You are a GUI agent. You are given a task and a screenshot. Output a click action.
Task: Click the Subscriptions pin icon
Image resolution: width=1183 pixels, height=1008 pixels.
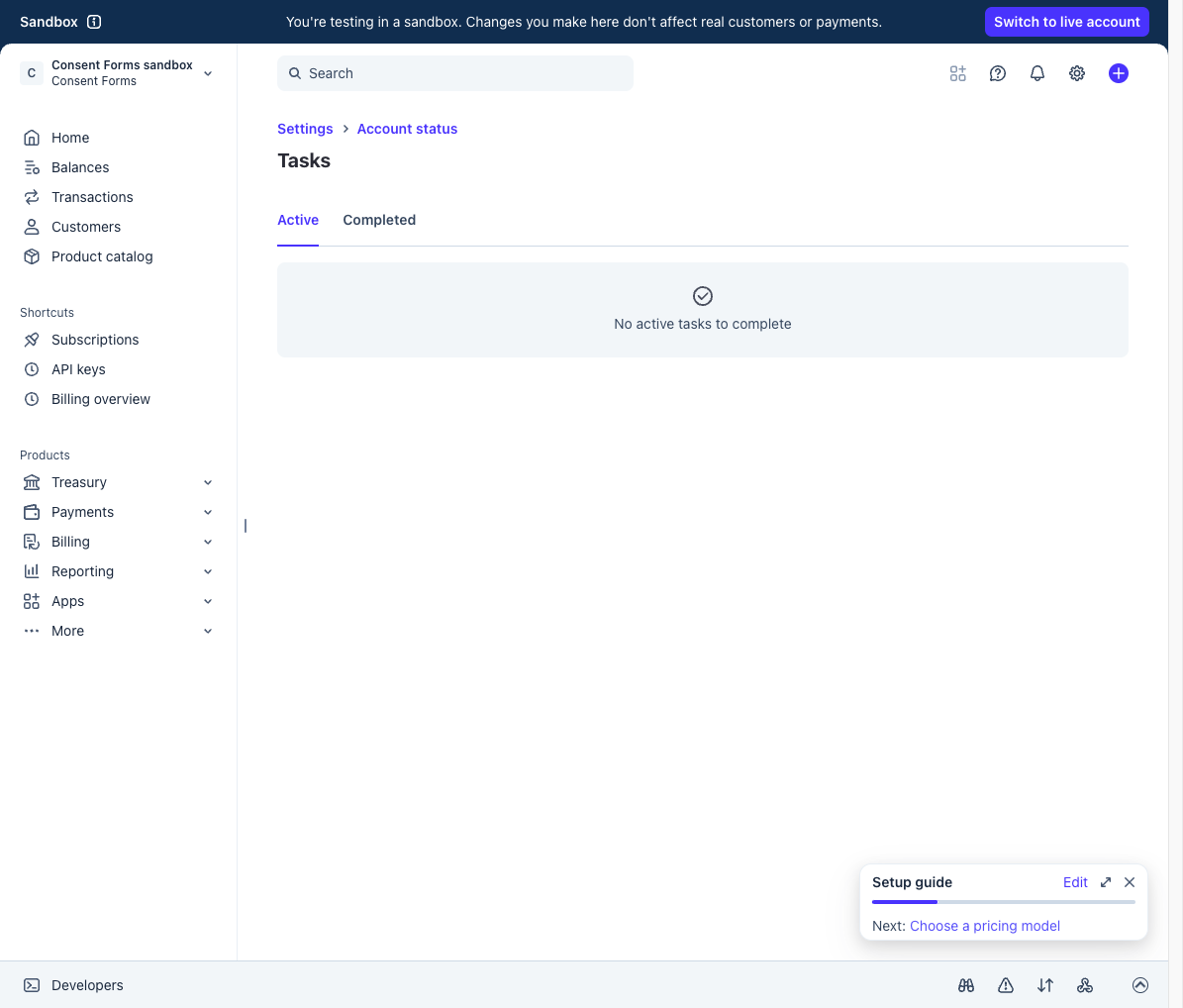32,340
